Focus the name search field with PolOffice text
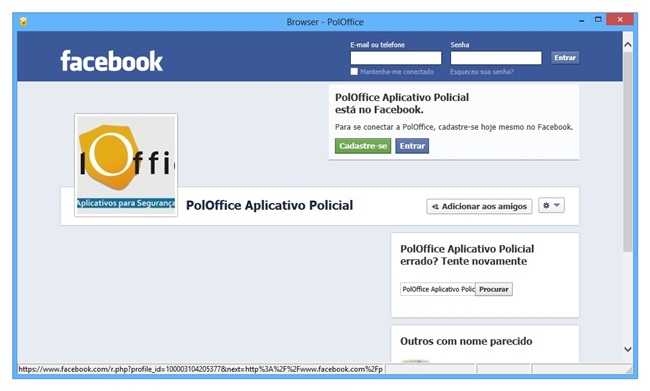The image size is (650, 391). [438, 289]
